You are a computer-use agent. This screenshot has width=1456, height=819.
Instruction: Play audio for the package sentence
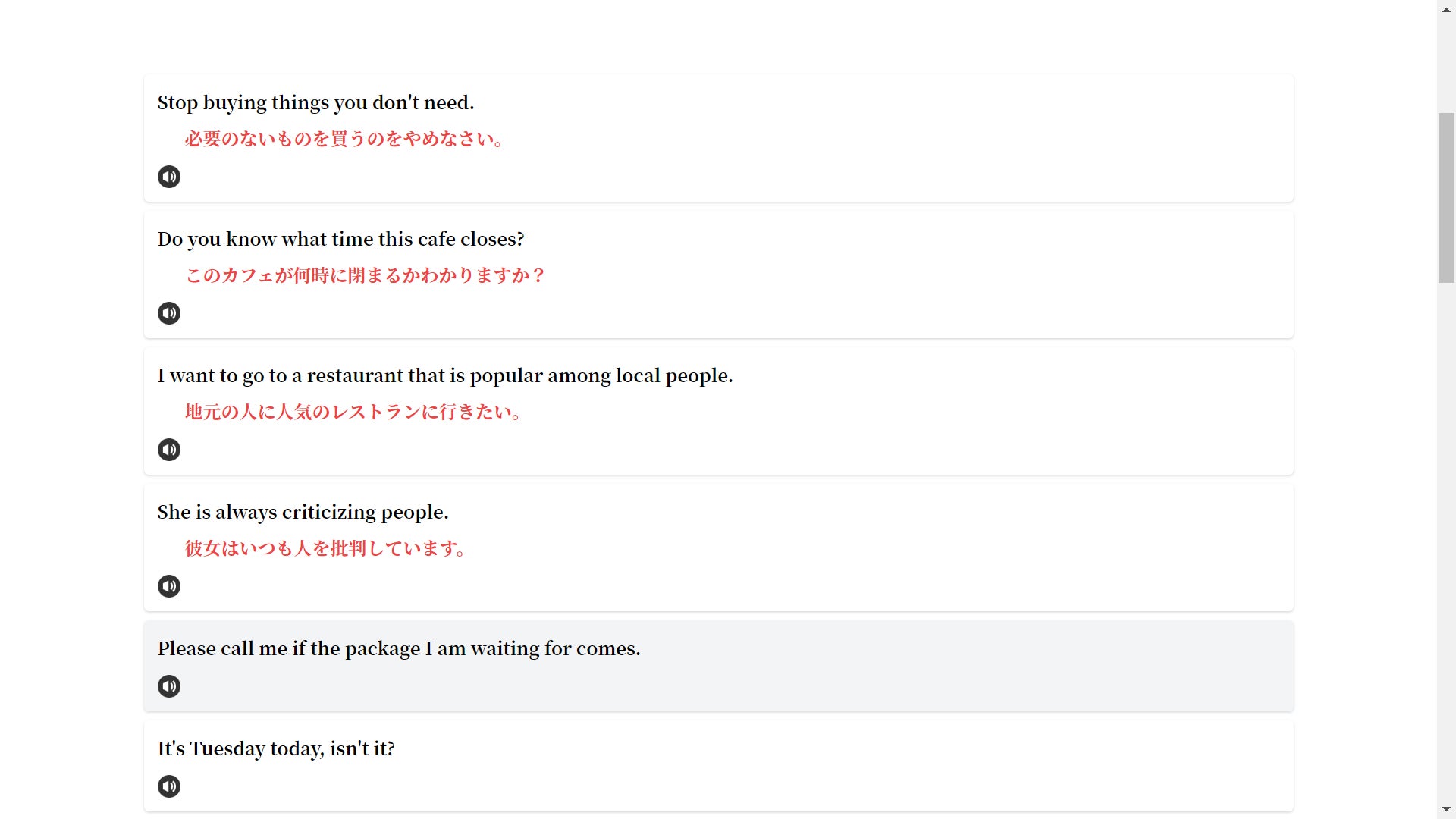point(168,686)
